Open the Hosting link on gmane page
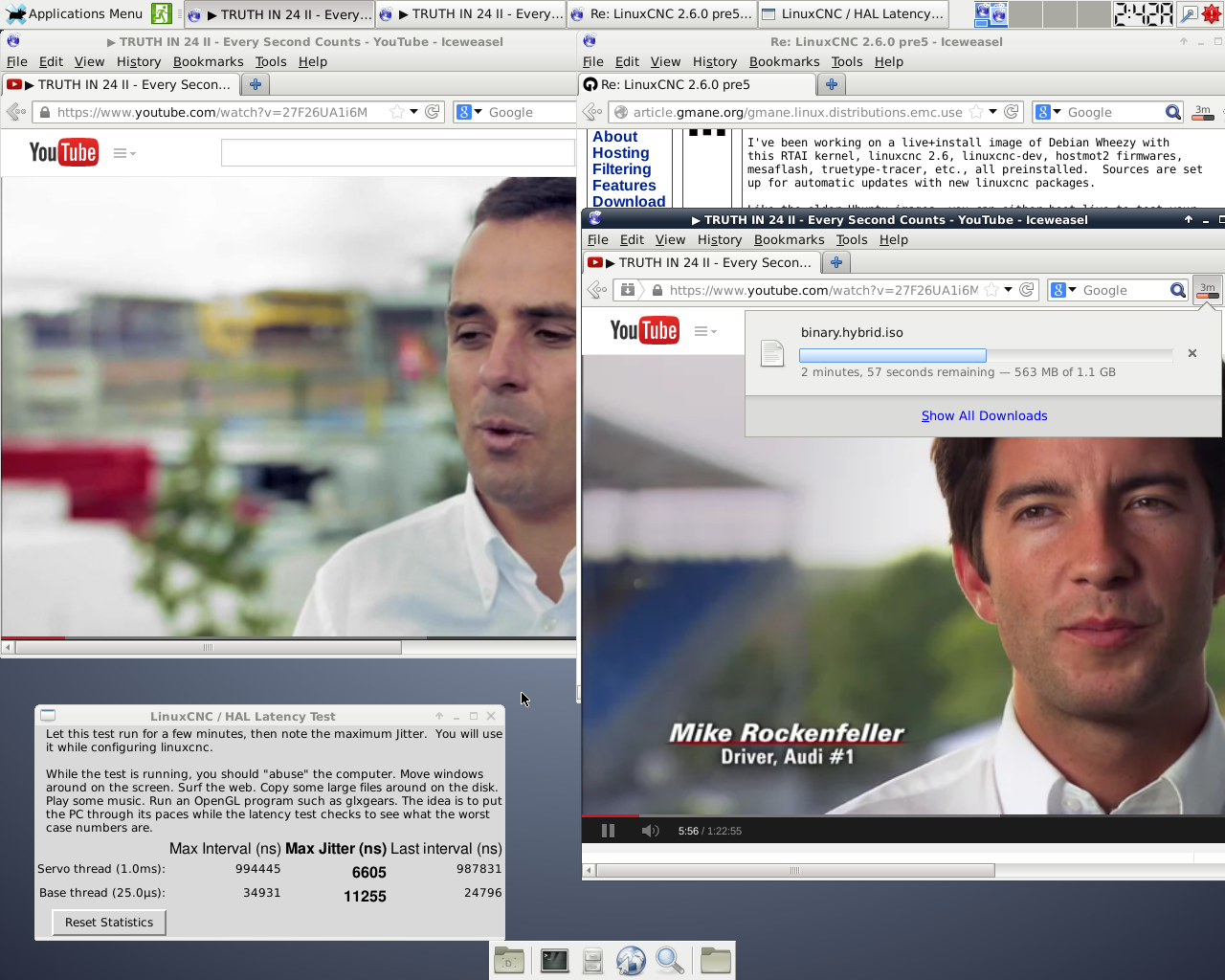 [620, 153]
